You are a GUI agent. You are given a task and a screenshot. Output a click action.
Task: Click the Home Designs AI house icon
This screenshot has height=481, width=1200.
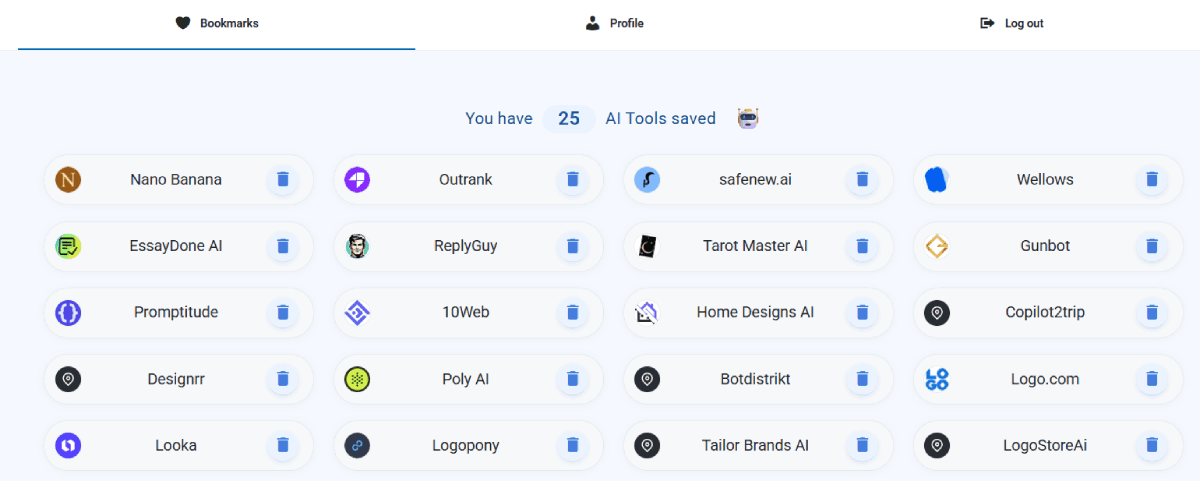click(647, 313)
